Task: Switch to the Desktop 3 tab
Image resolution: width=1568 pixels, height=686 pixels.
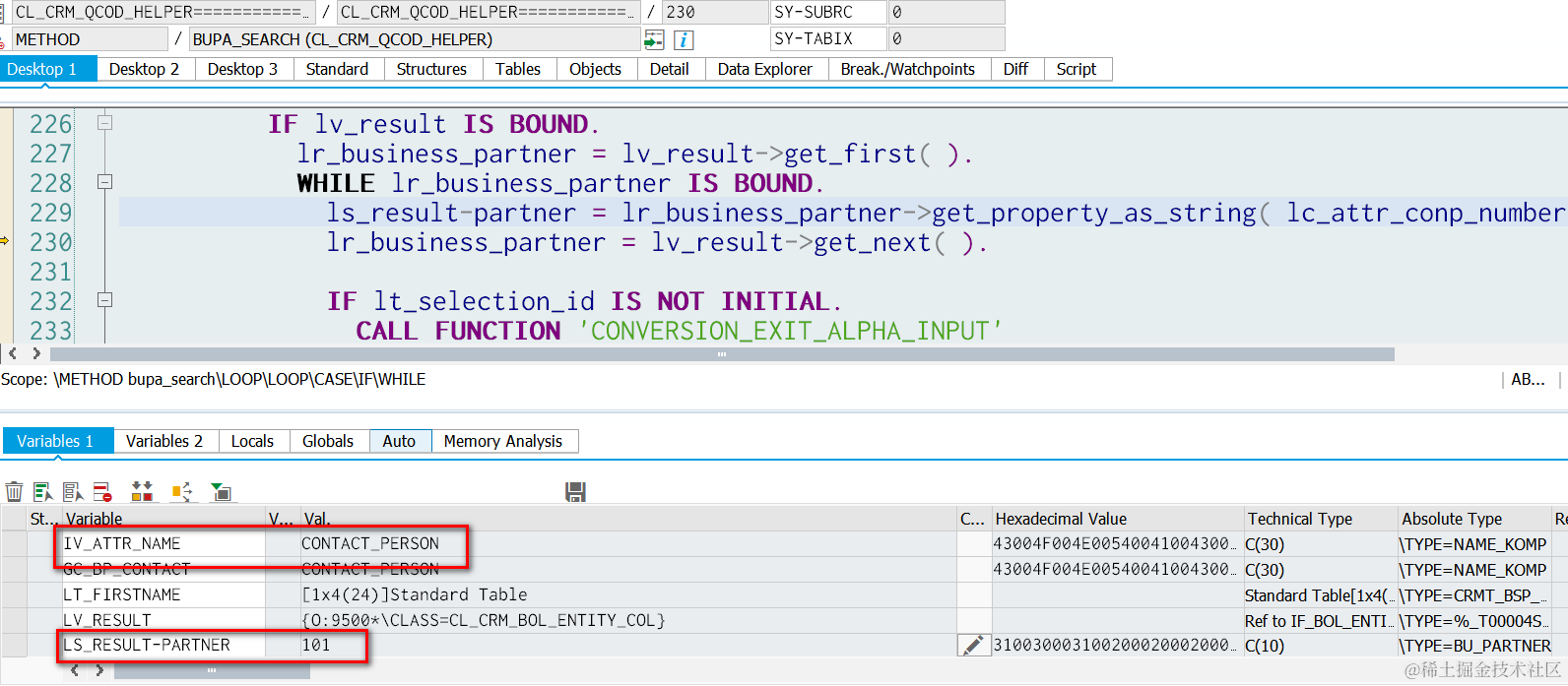Action: tap(243, 69)
